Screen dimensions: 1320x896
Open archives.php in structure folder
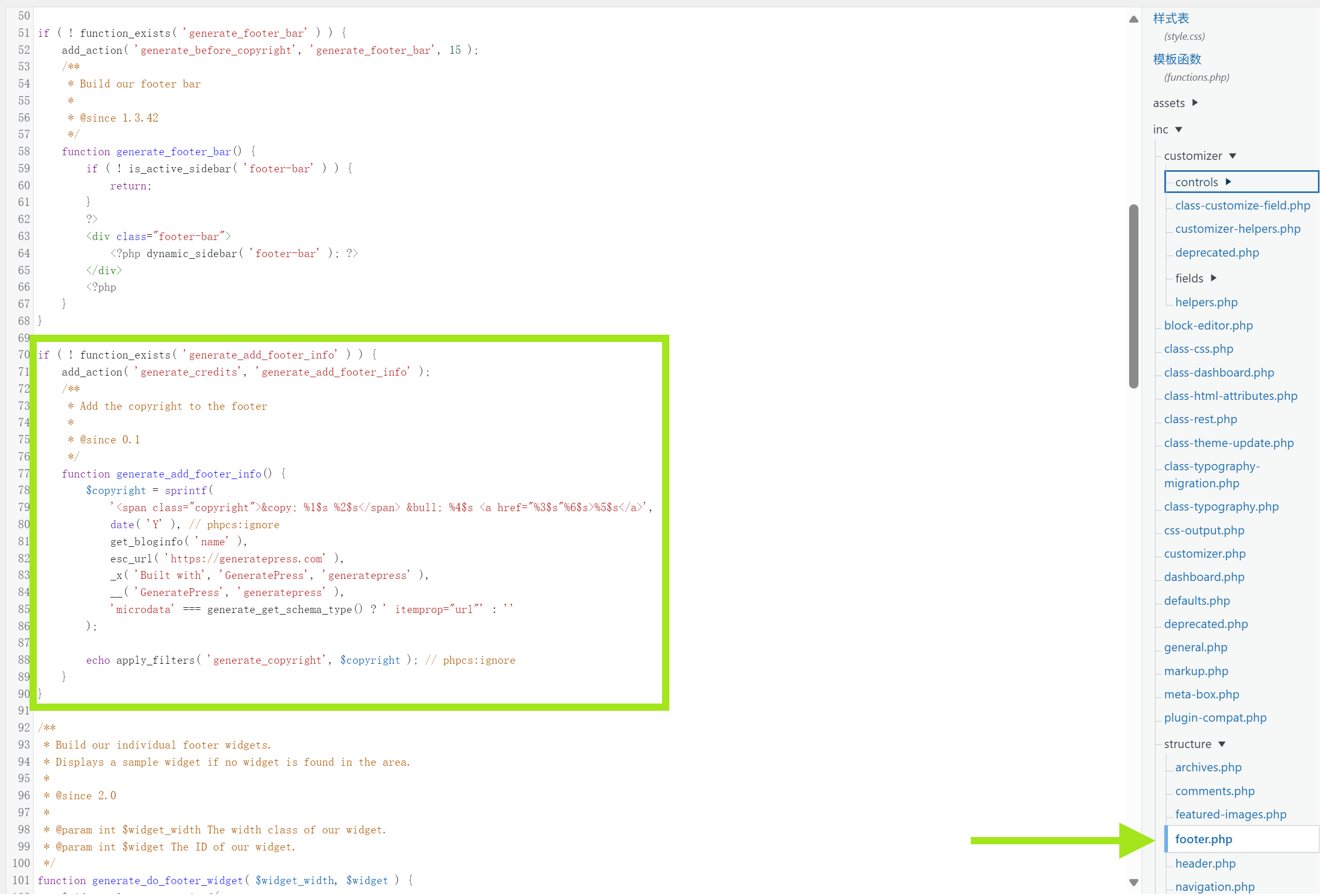coord(1208,768)
